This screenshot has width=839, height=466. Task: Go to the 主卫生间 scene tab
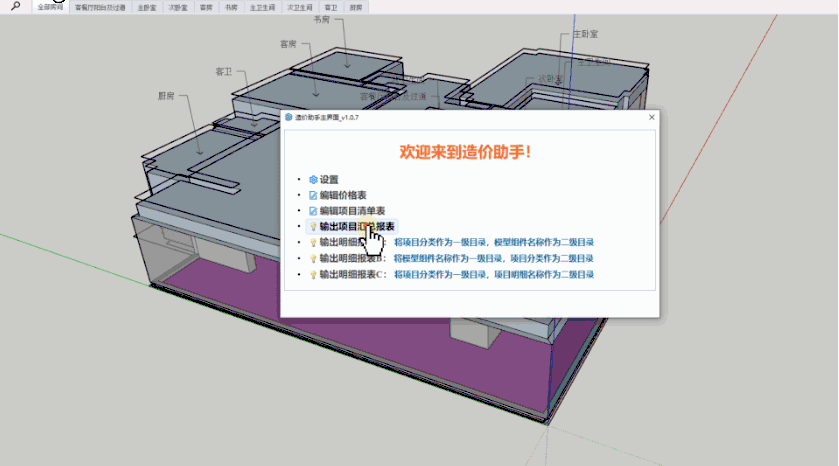[262, 7]
